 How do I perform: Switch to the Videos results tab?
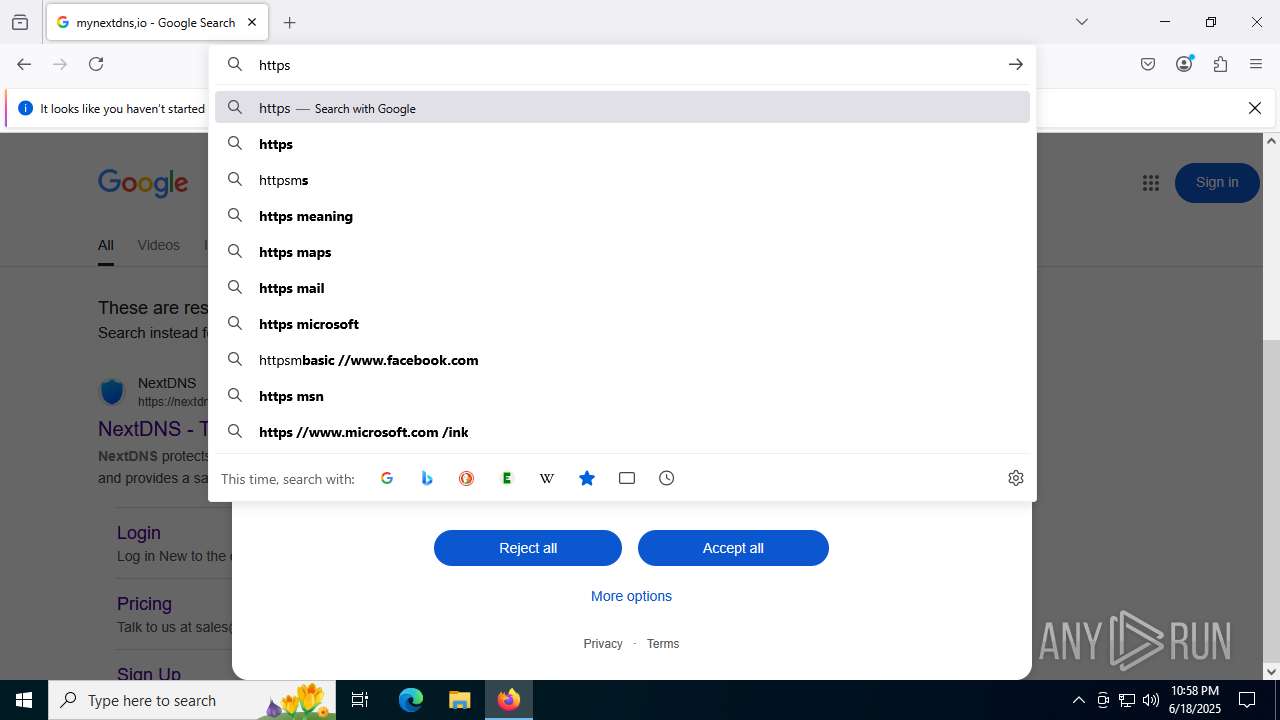[158, 246]
